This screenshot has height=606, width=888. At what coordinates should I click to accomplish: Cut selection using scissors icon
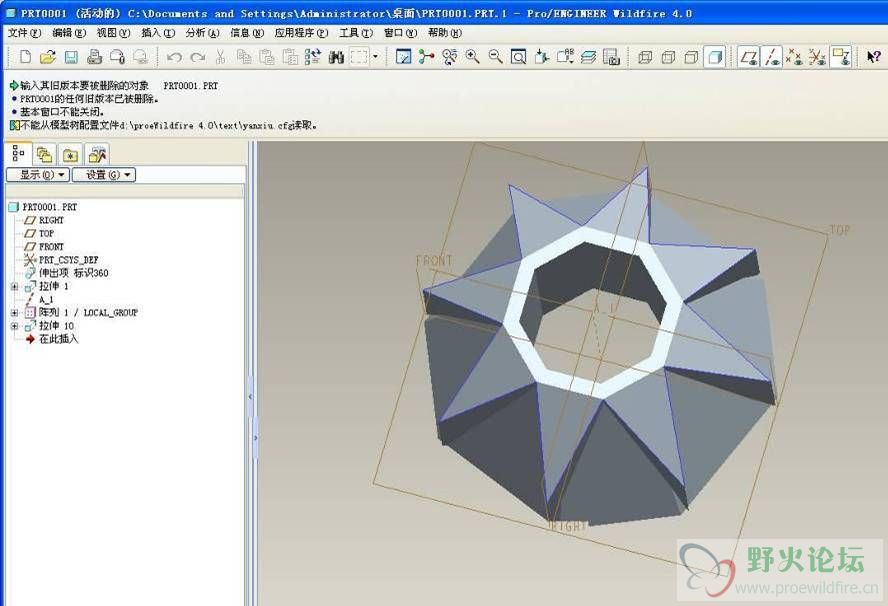pyautogui.click(x=221, y=57)
